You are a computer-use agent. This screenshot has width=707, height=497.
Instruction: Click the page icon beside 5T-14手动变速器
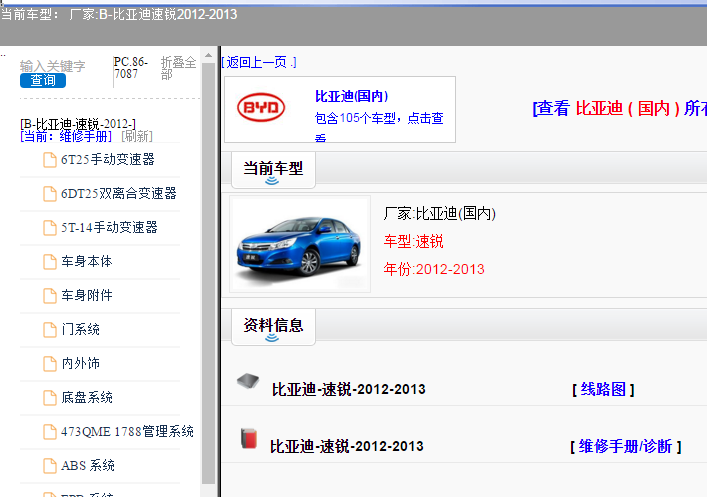[50, 228]
